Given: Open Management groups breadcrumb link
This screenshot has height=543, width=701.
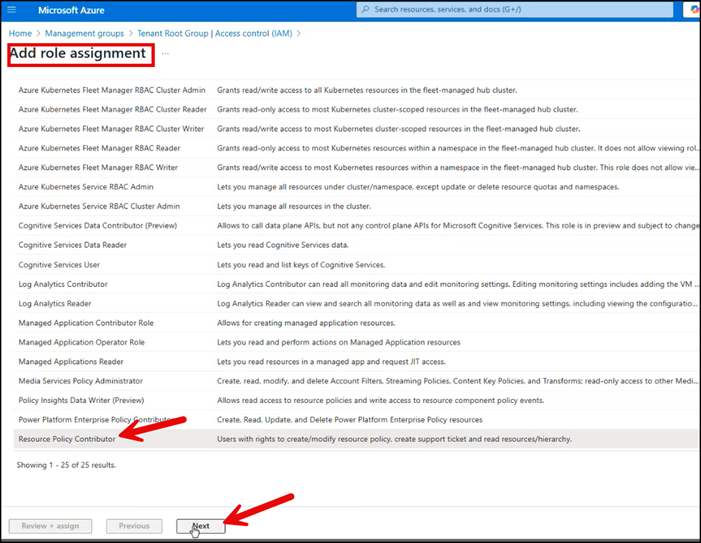Looking at the screenshot, I should 84,34.
